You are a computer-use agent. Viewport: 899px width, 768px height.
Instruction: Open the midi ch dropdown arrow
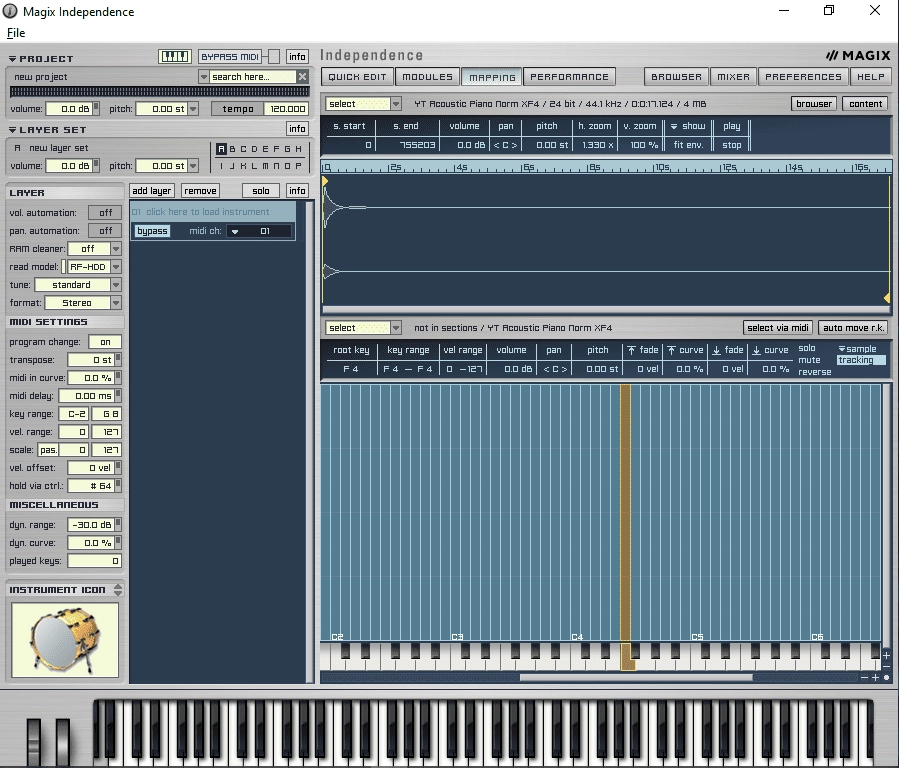coord(234,232)
